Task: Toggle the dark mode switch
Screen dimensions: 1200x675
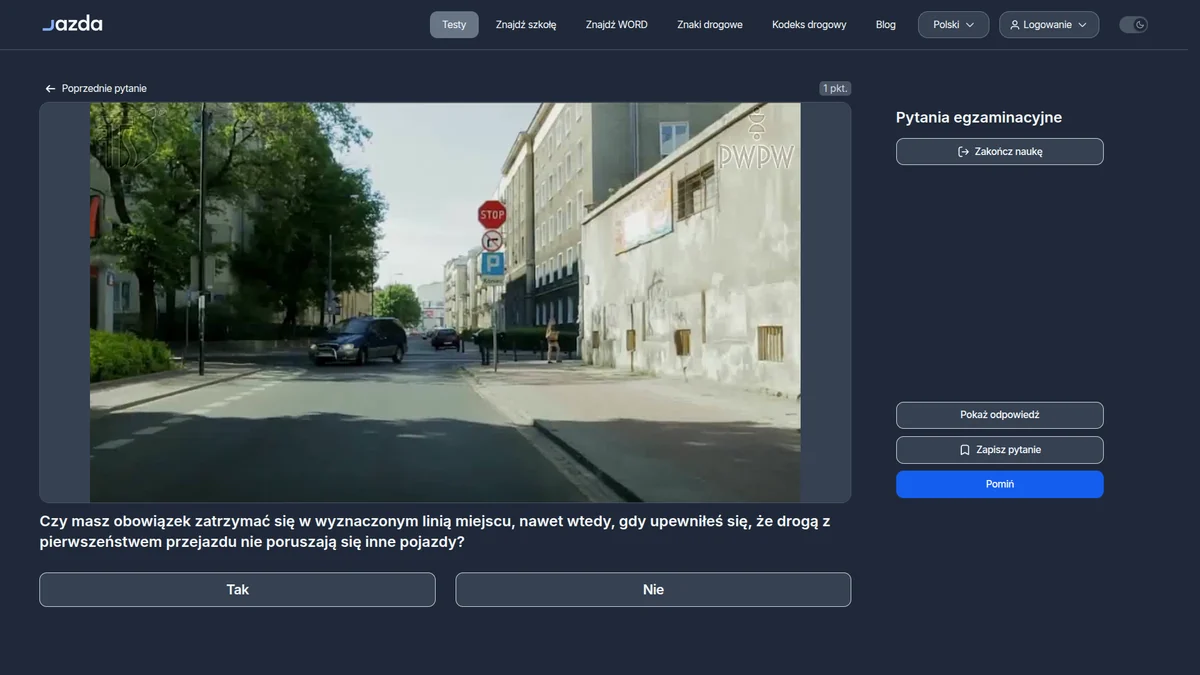Action: 1133,25
